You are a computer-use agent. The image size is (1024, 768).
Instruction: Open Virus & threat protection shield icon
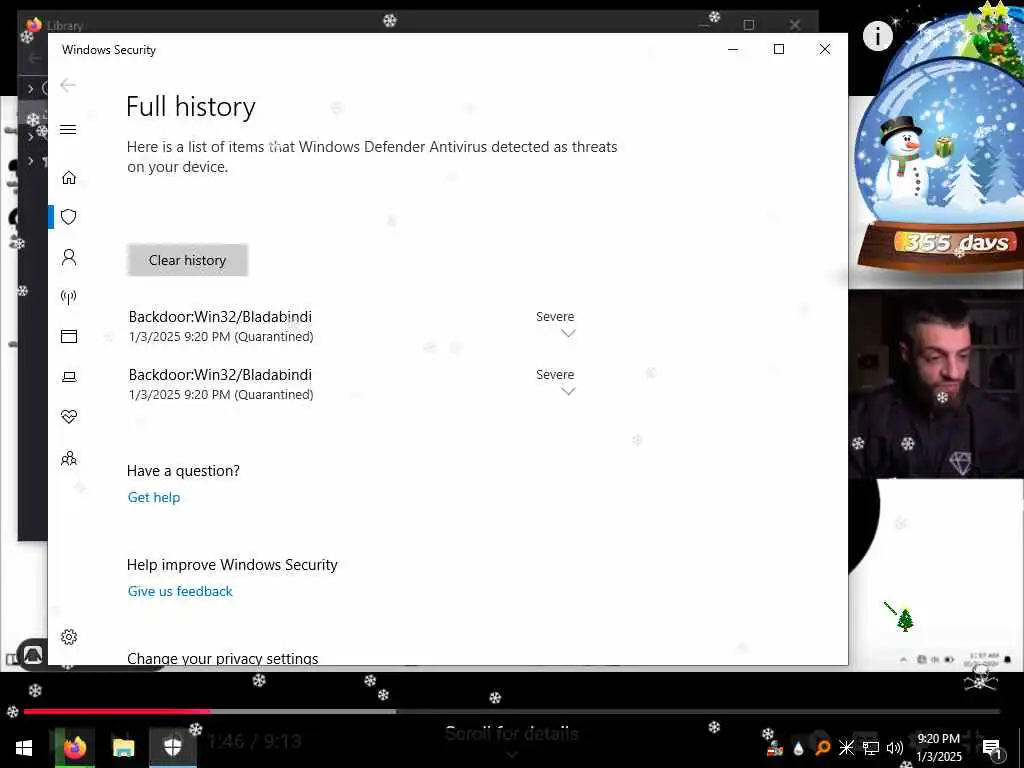point(69,217)
